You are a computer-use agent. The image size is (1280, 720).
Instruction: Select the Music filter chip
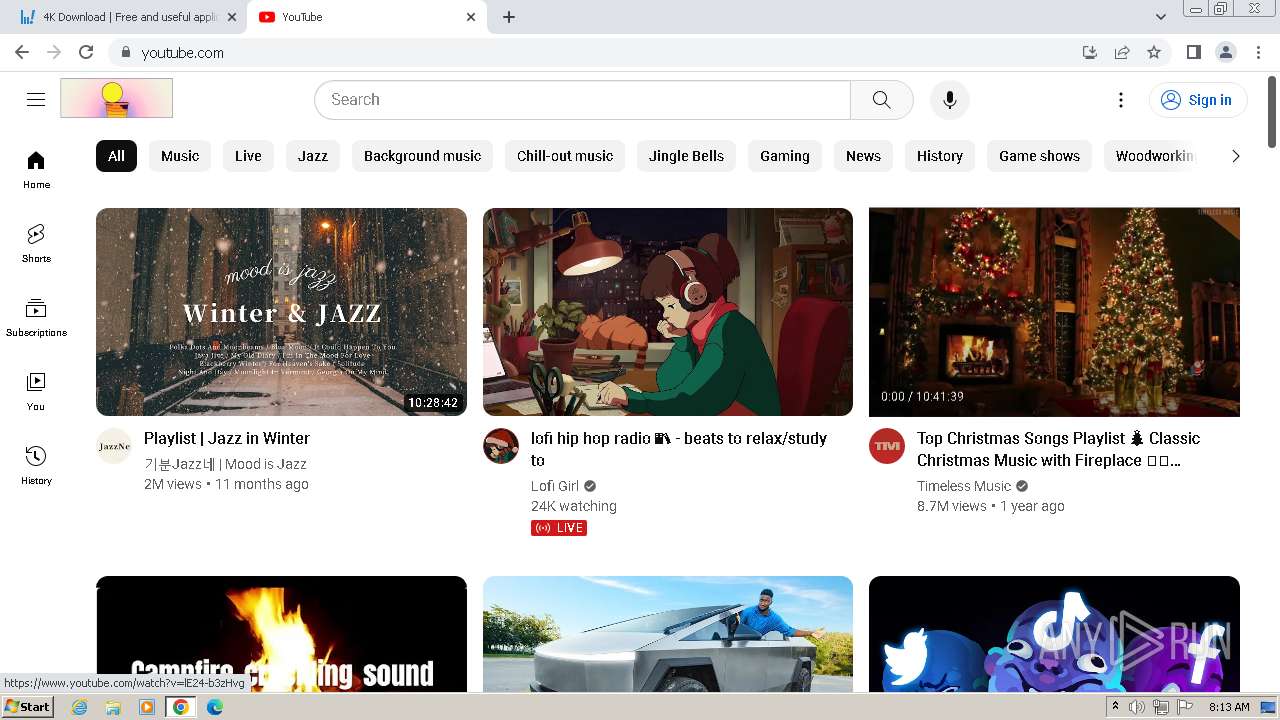[x=180, y=156]
